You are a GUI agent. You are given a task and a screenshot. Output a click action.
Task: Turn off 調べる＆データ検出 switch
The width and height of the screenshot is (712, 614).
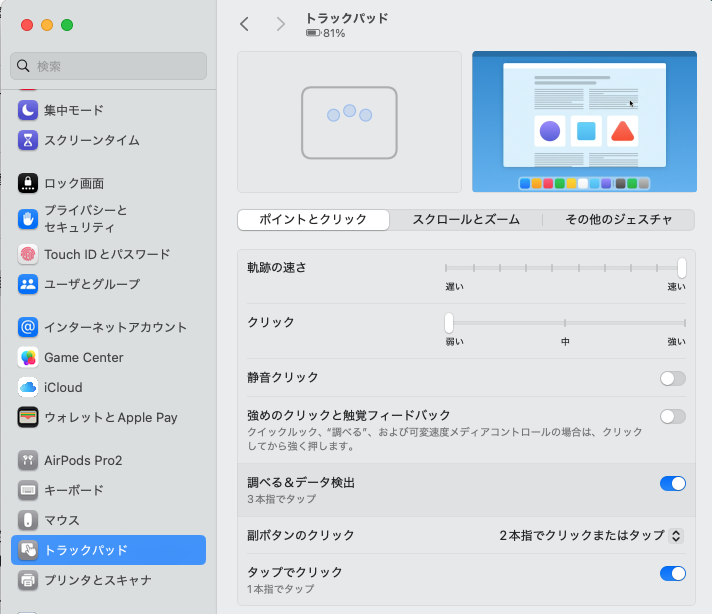point(672,483)
